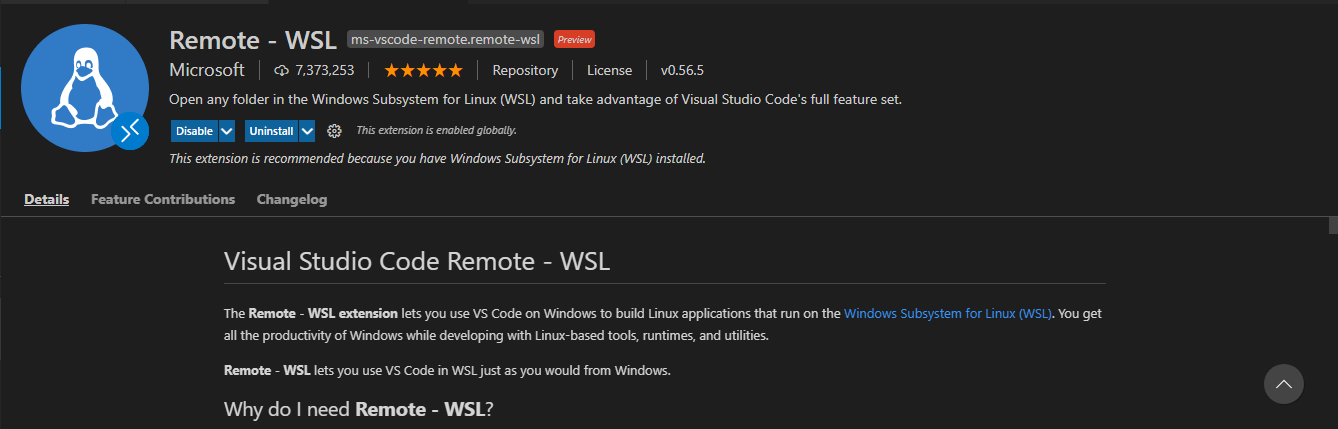The image size is (1338, 429).
Task: Click the five-star rating
Action: [x=423, y=70]
